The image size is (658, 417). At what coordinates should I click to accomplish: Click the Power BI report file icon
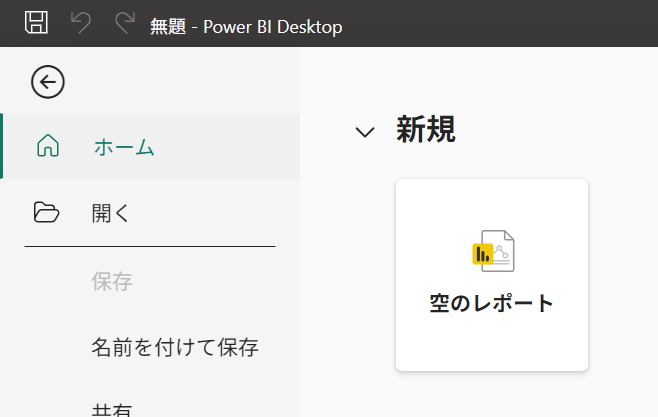point(493,251)
